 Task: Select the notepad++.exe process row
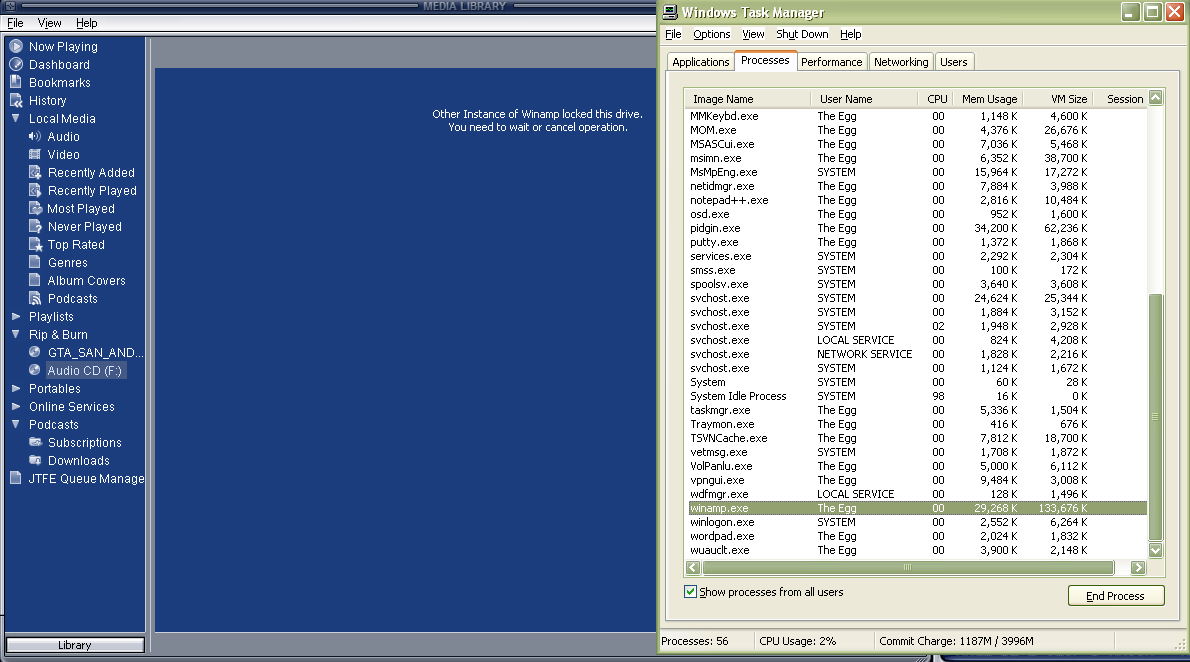pos(918,200)
